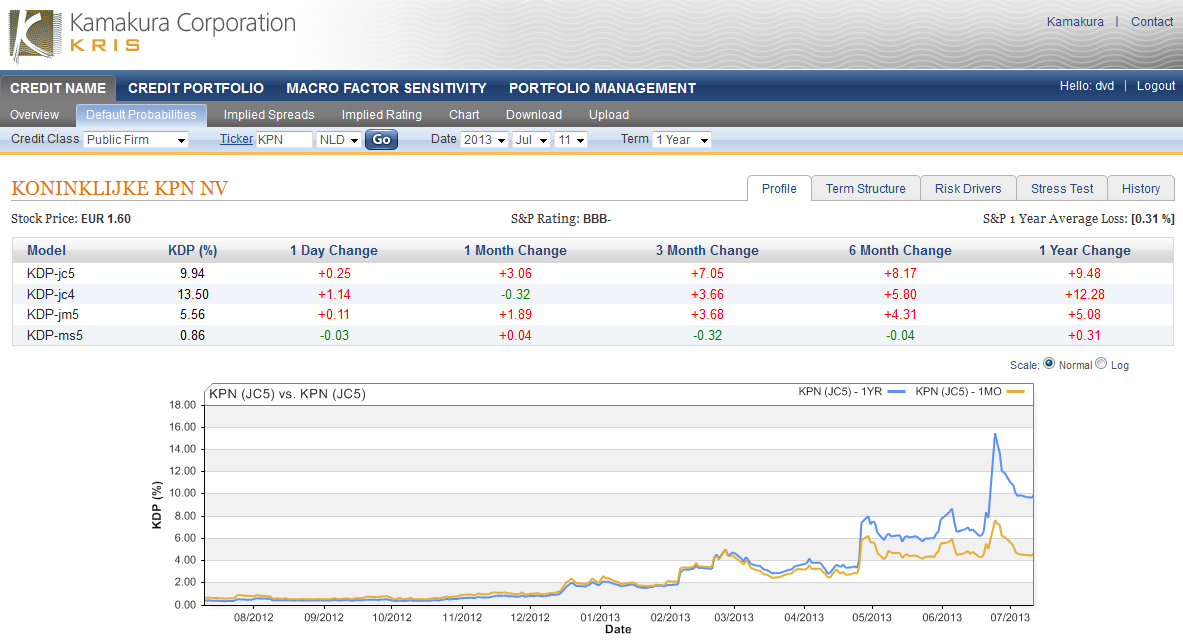Image resolution: width=1183 pixels, height=642 pixels.
Task: Switch to the Term Structure tab
Action: point(865,189)
